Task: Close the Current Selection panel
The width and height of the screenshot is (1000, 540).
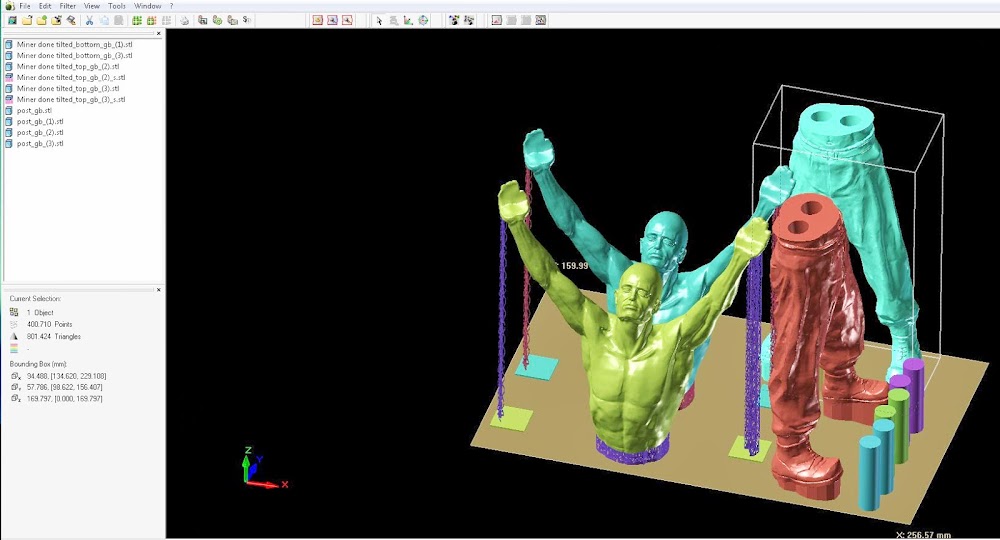Action: coord(159,289)
